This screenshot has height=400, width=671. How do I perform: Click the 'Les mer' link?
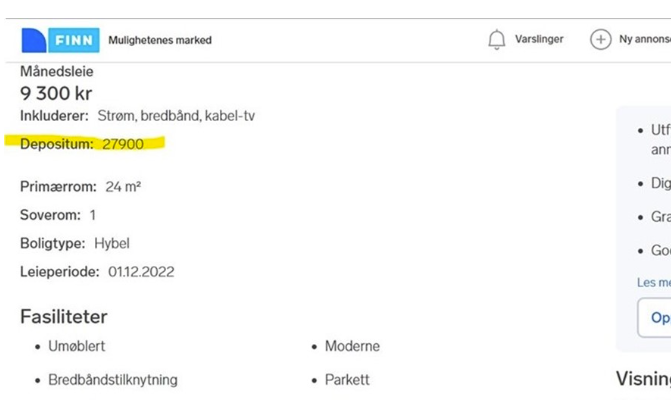coord(654,283)
